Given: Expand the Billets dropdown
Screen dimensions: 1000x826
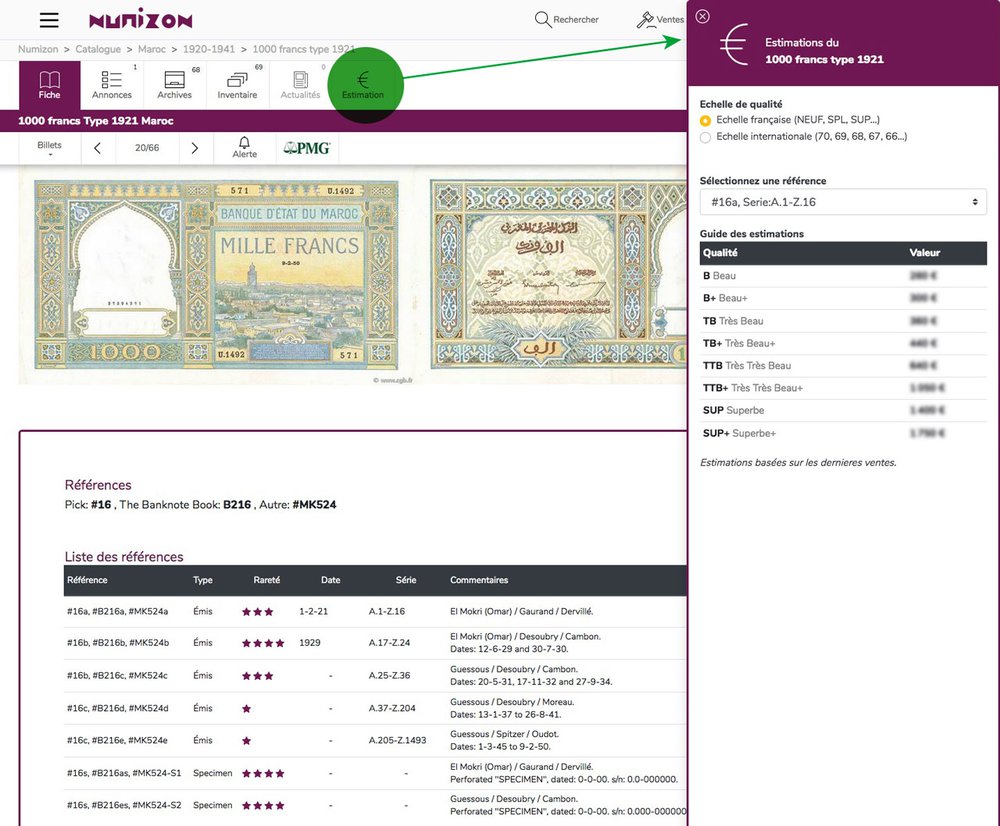Looking at the screenshot, I should pyautogui.click(x=49, y=148).
